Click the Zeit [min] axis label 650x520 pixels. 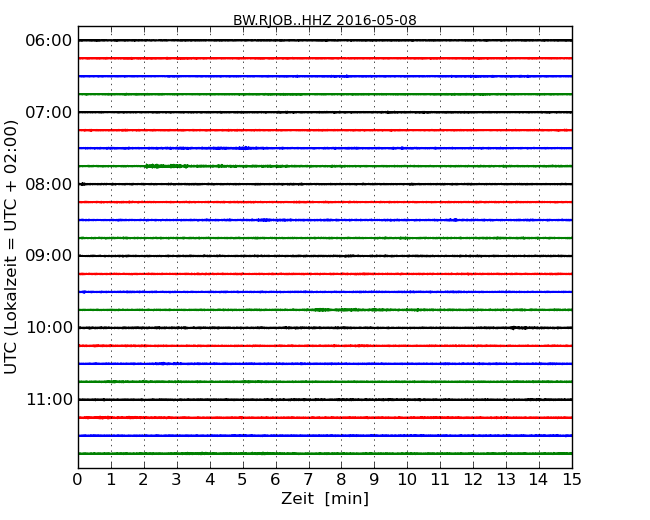325,498
